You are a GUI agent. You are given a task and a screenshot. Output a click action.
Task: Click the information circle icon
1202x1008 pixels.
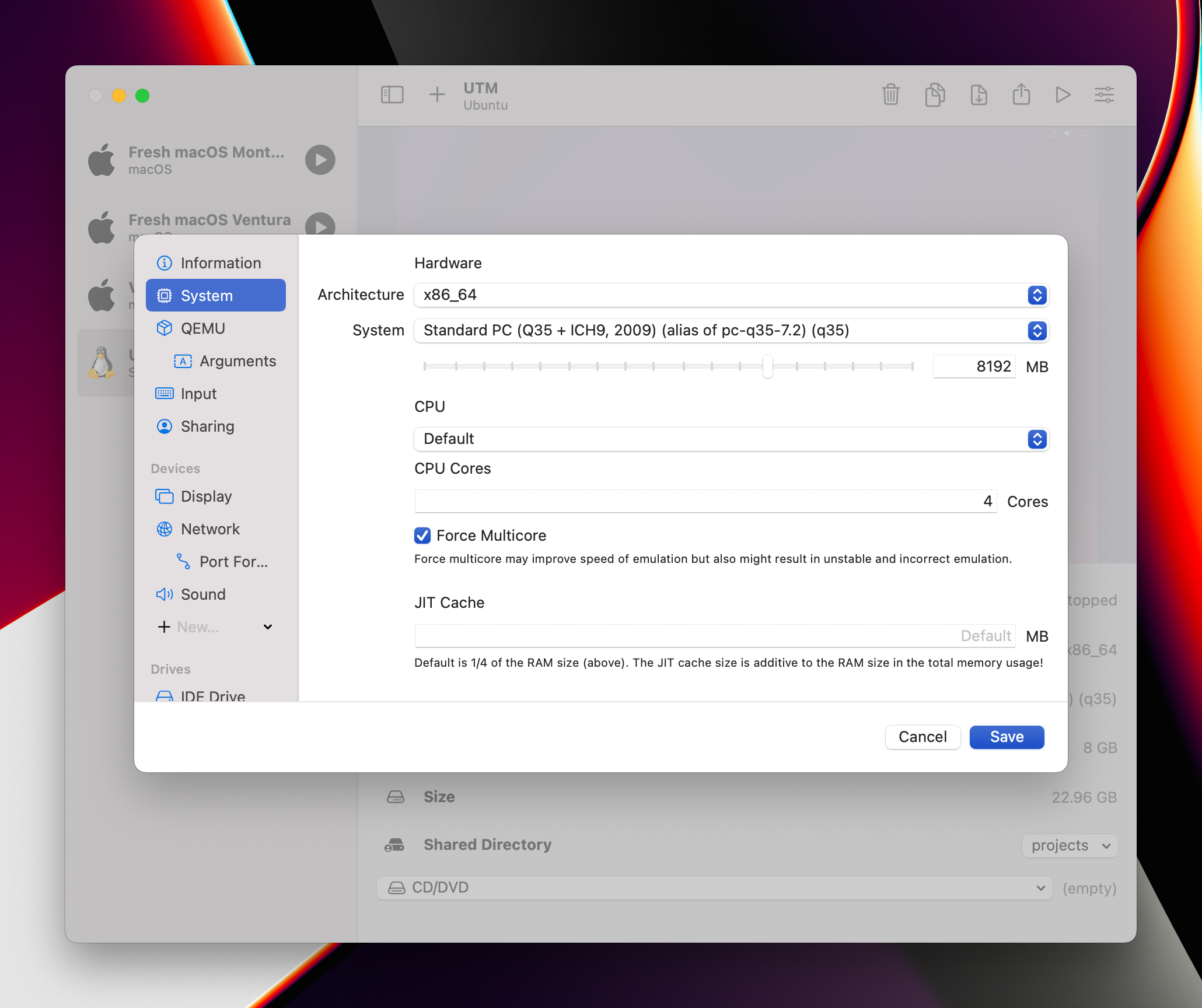[165, 263]
